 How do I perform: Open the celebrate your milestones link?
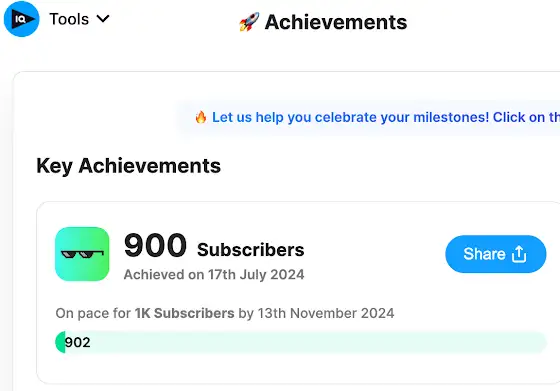tap(386, 117)
